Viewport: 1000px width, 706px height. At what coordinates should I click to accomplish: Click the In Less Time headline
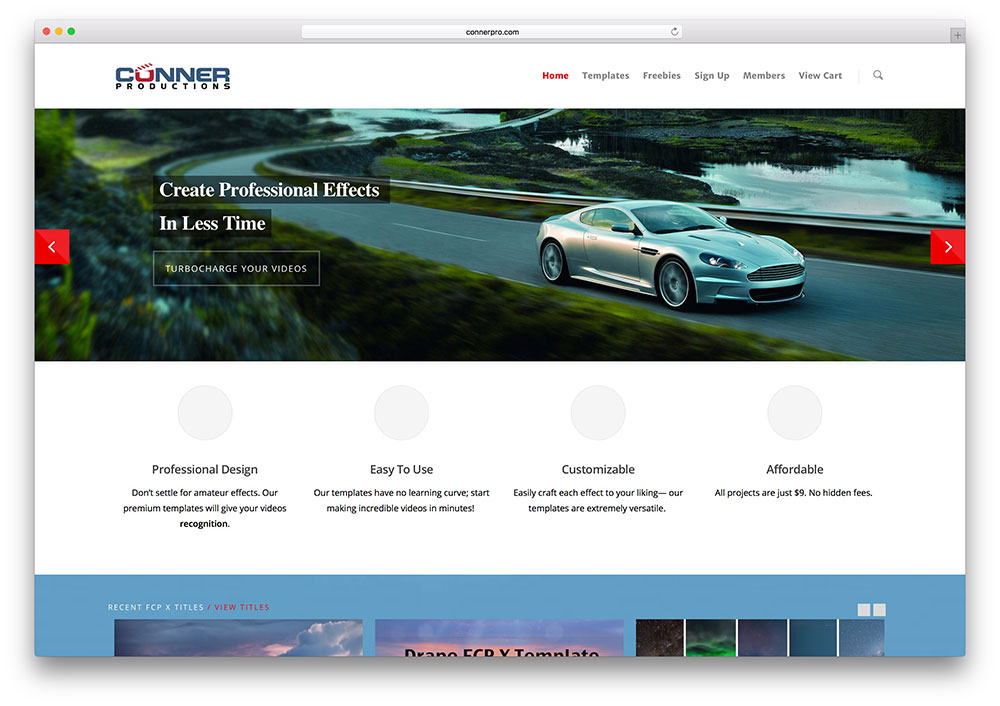click(212, 223)
